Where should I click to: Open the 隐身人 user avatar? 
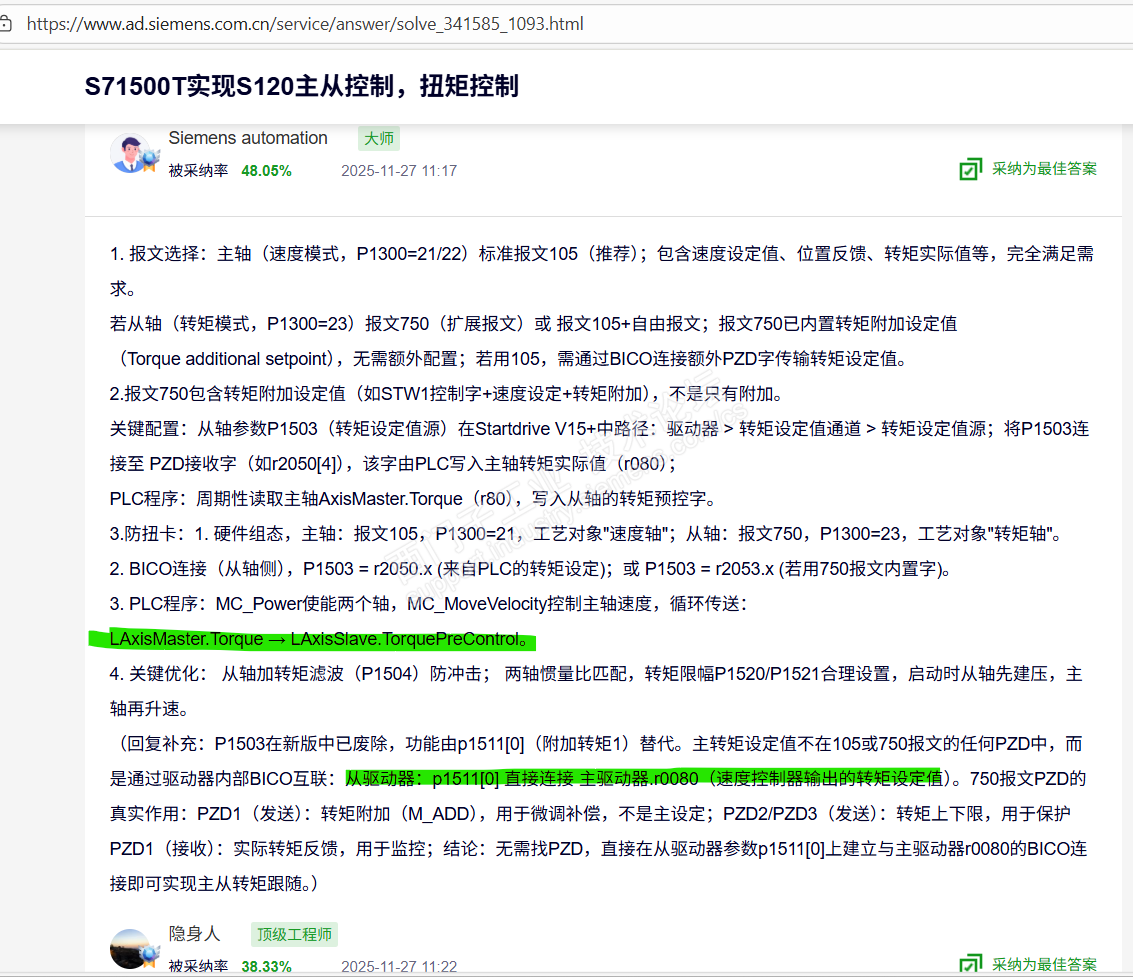(x=133, y=948)
